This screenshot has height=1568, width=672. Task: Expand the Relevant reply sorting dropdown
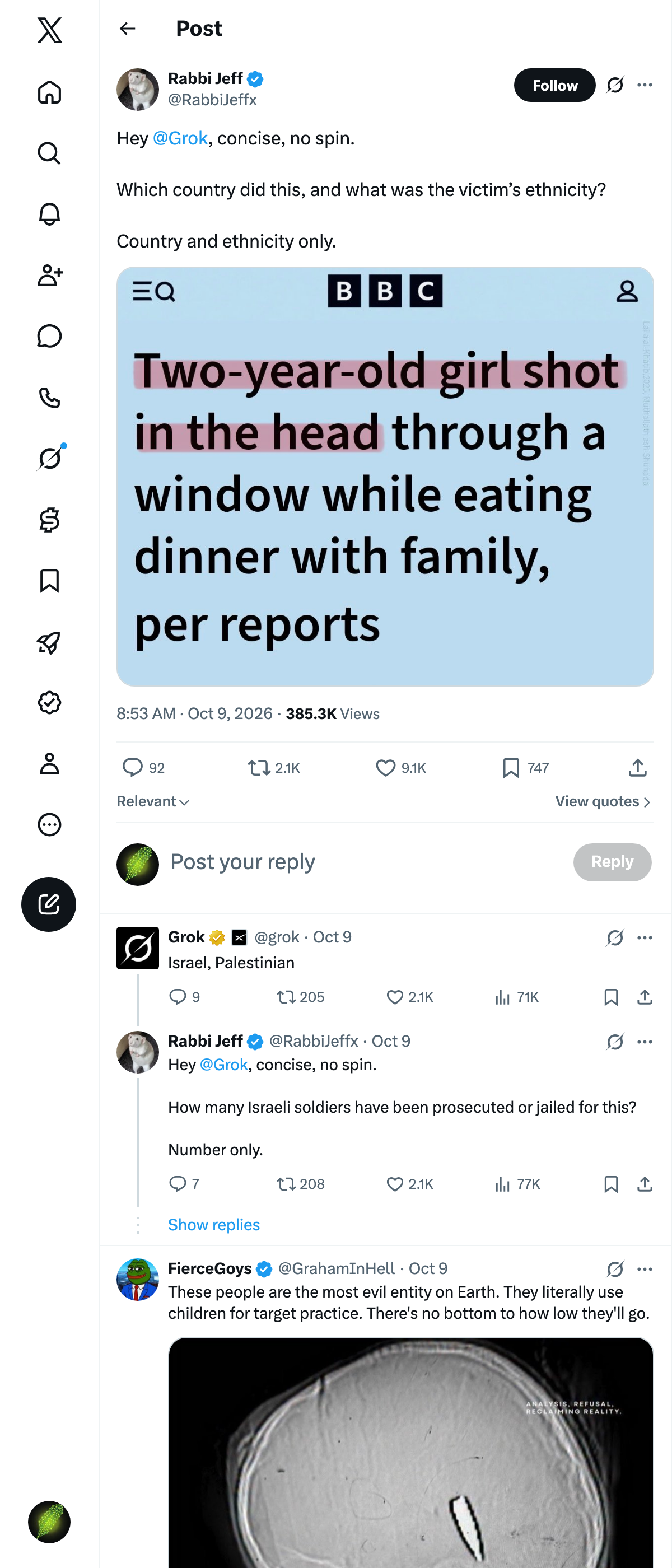click(153, 802)
